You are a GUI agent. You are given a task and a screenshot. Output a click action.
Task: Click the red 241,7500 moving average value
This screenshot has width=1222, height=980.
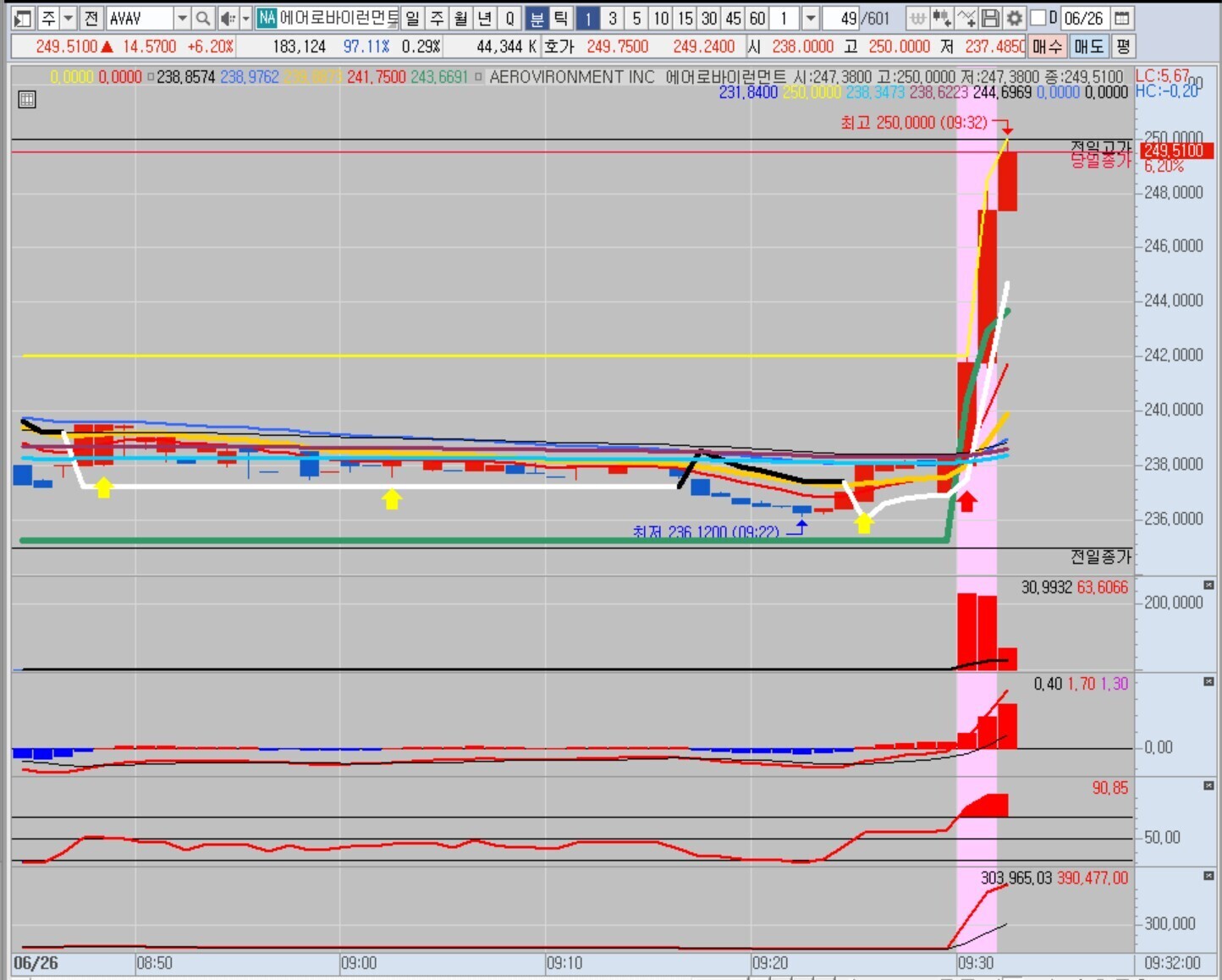pyautogui.click(x=377, y=77)
